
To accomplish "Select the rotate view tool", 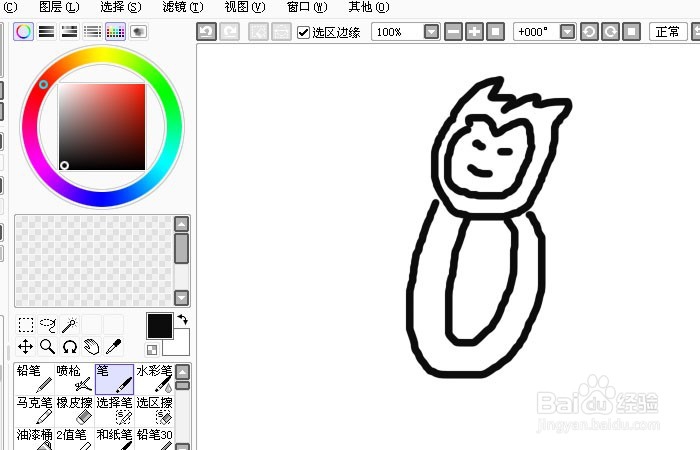I will pos(69,346).
